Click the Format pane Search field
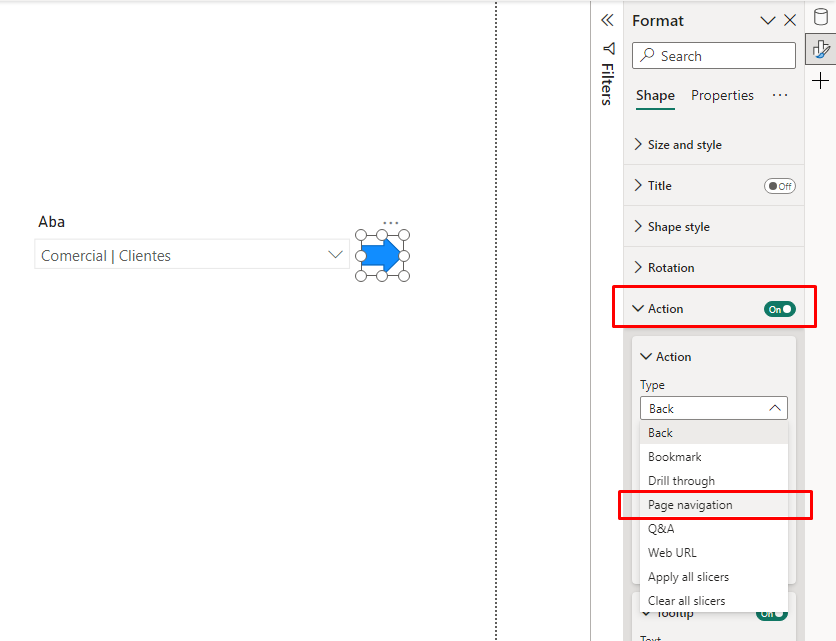The width and height of the screenshot is (836, 641). [714, 56]
